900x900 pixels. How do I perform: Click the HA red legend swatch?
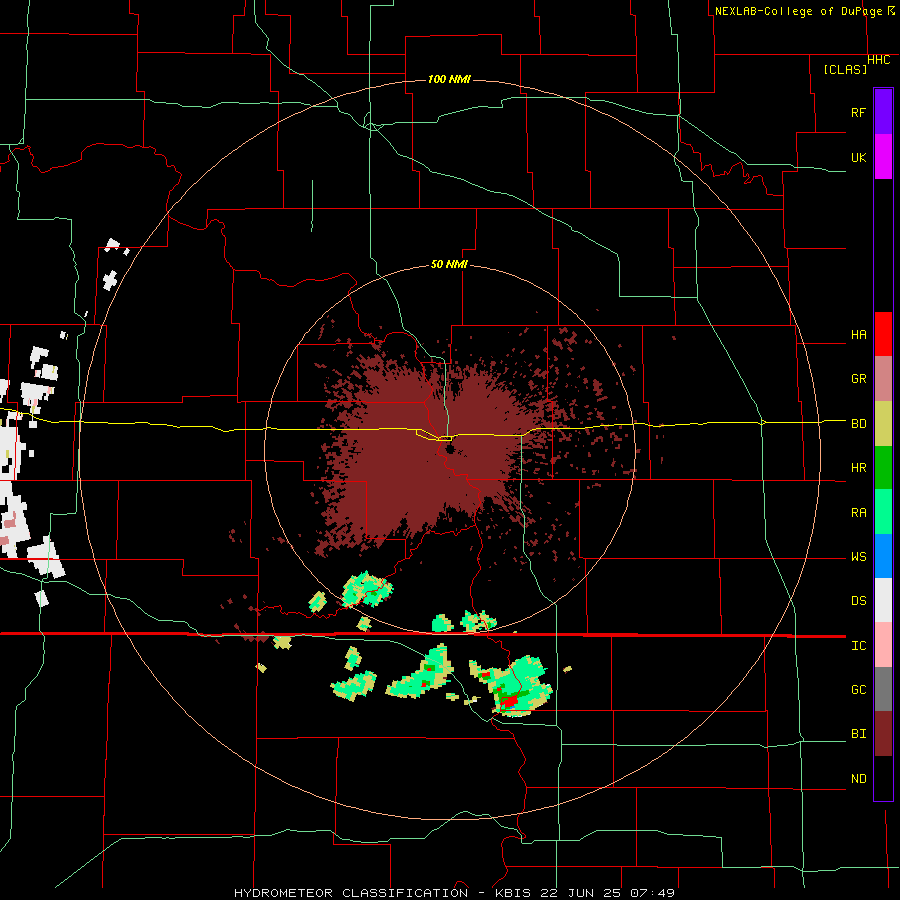(x=883, y=334)
